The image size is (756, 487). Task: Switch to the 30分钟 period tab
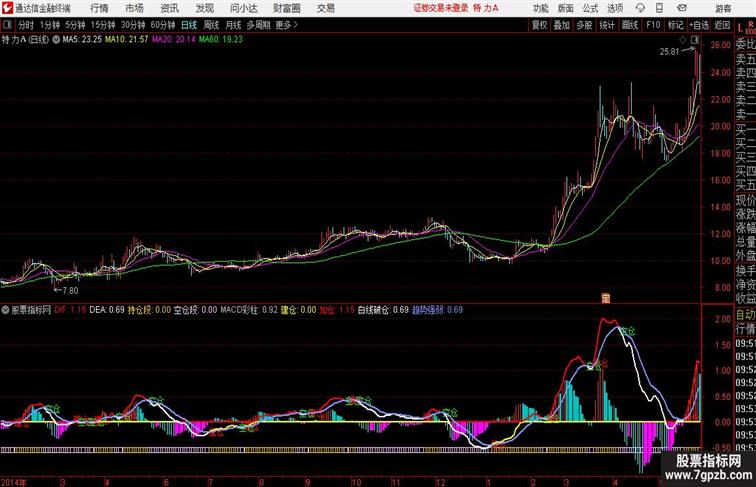coord(133,25)
